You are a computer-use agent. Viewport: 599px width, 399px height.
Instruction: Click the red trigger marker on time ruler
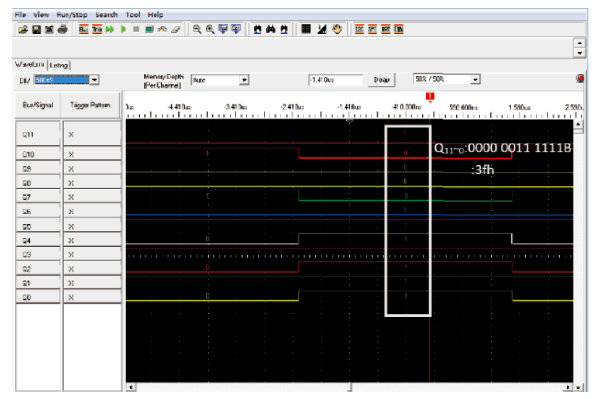[430, 97]
